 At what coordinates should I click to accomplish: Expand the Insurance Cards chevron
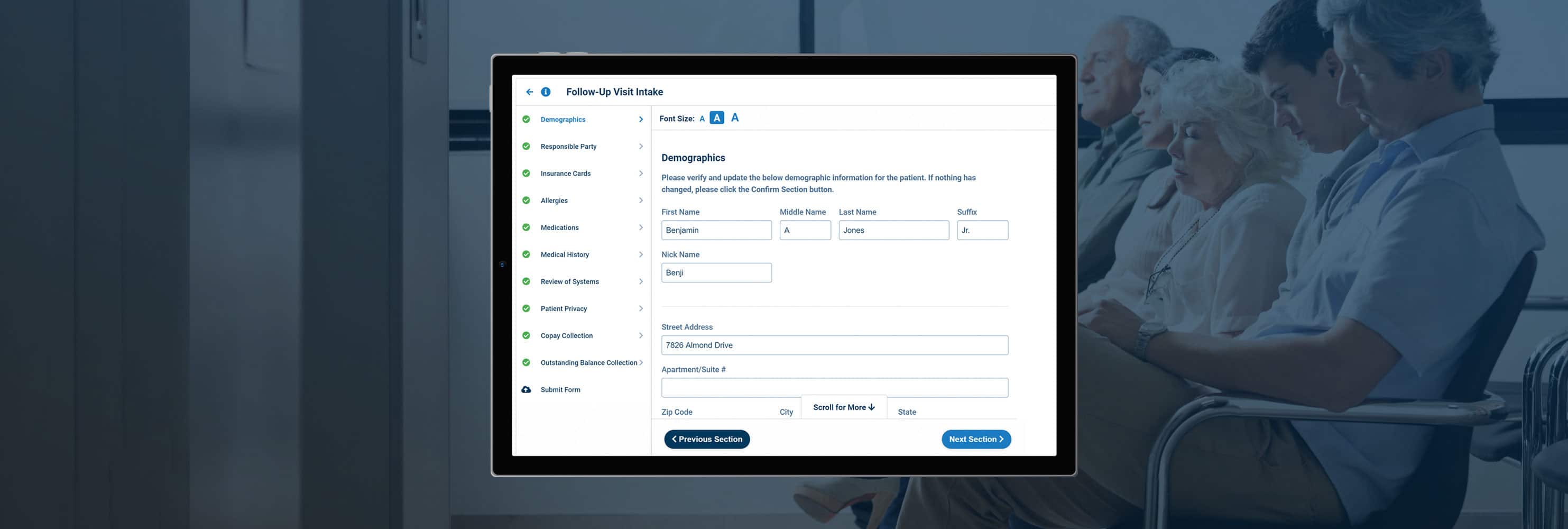640,174
